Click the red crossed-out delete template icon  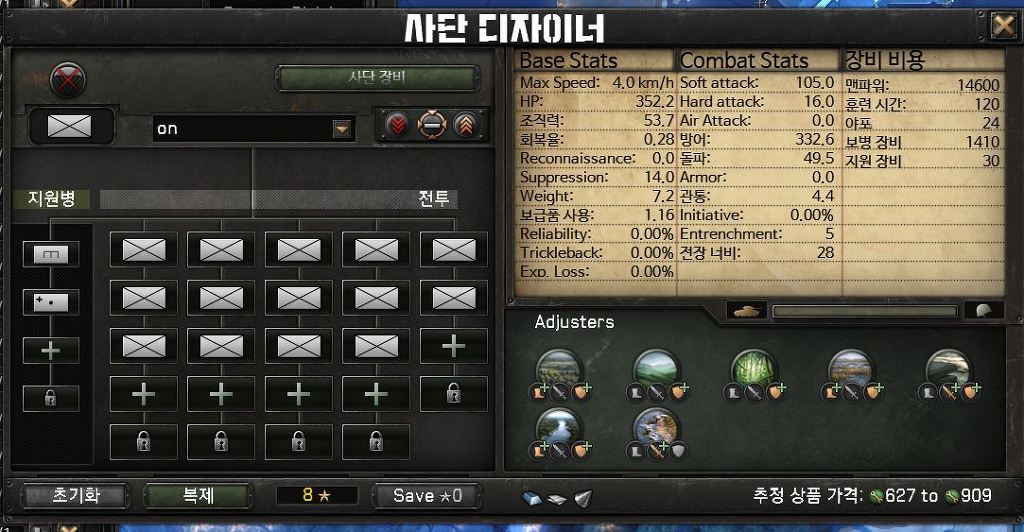click(x=68, y=80)
